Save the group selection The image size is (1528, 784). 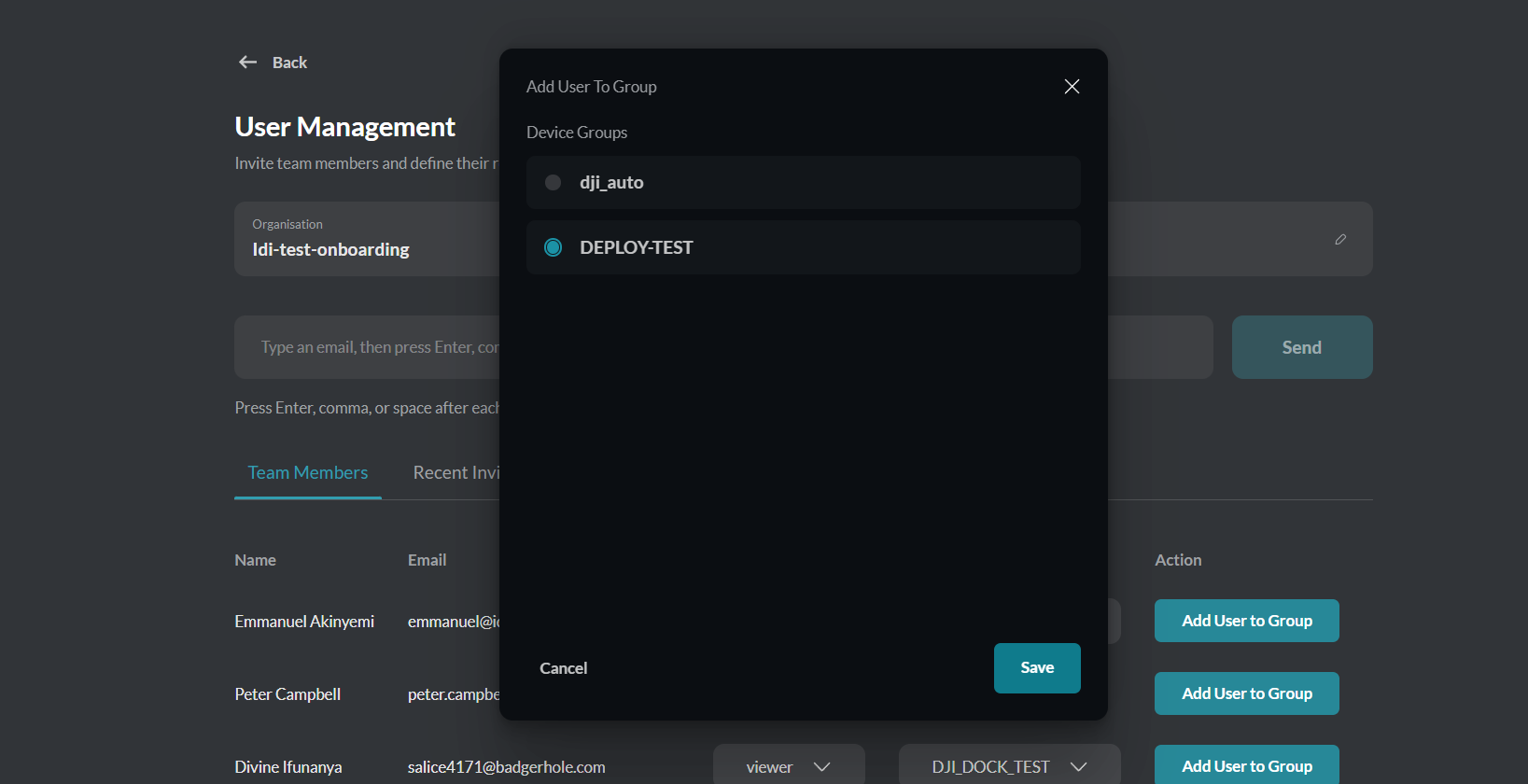tap(1037, 668)
